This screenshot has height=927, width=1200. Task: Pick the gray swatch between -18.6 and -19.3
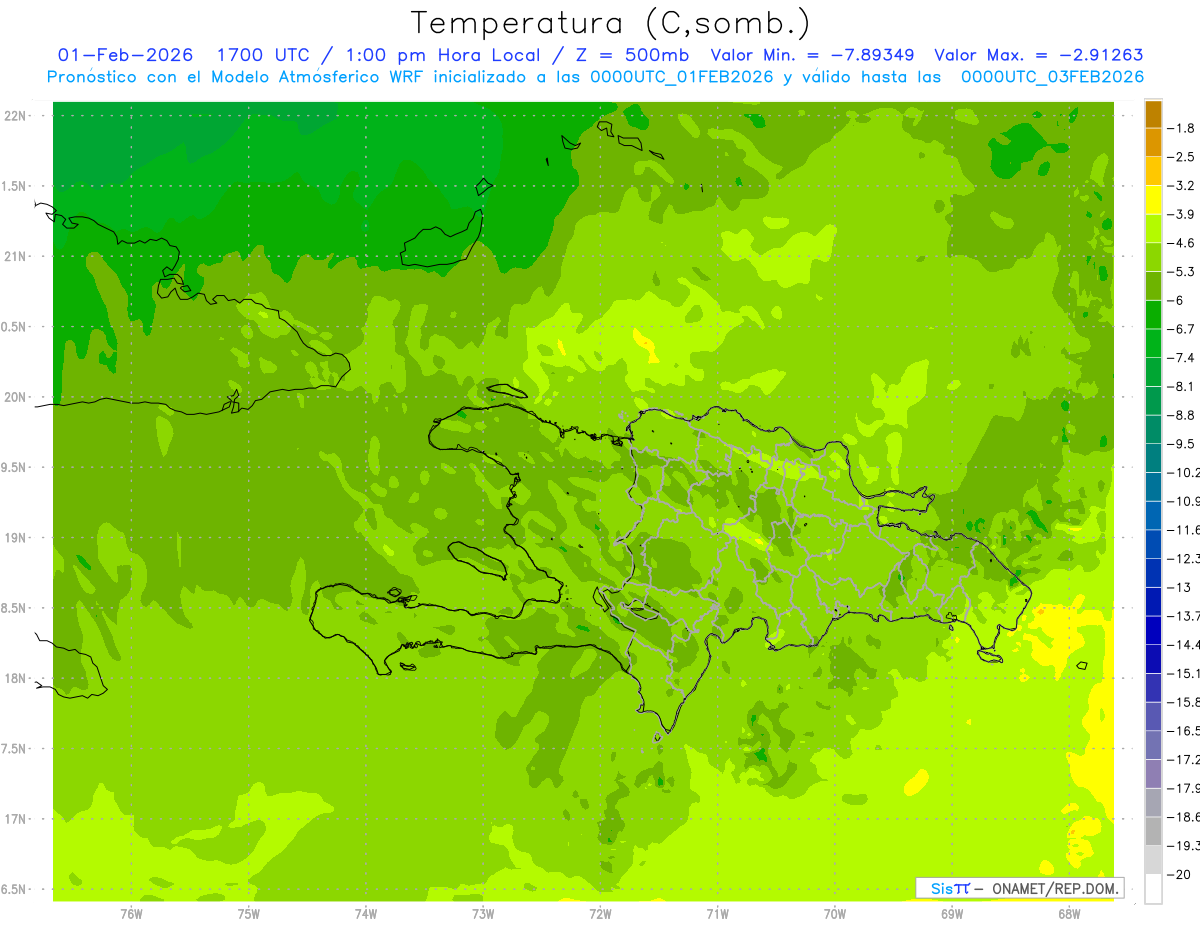coord(1153,831)
